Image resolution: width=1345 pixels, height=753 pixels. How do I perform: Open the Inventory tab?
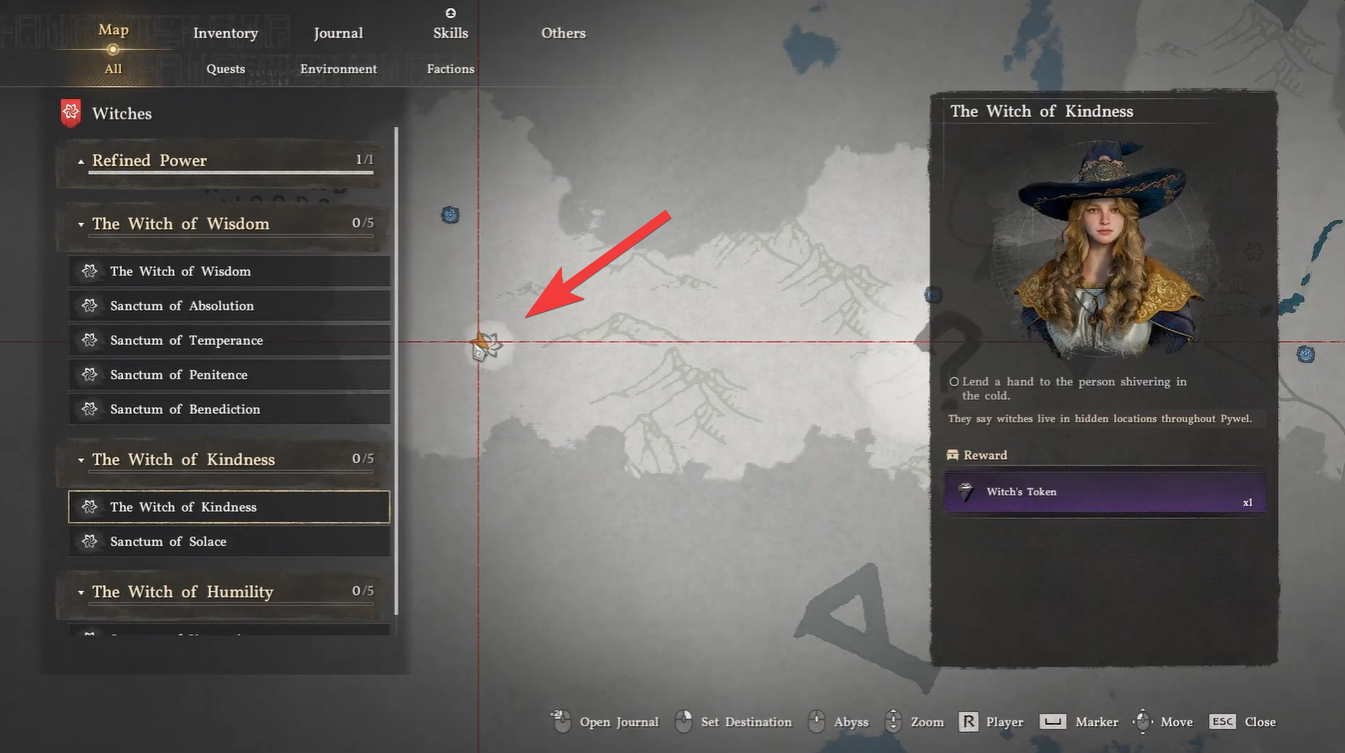click(x=225, y=33)
